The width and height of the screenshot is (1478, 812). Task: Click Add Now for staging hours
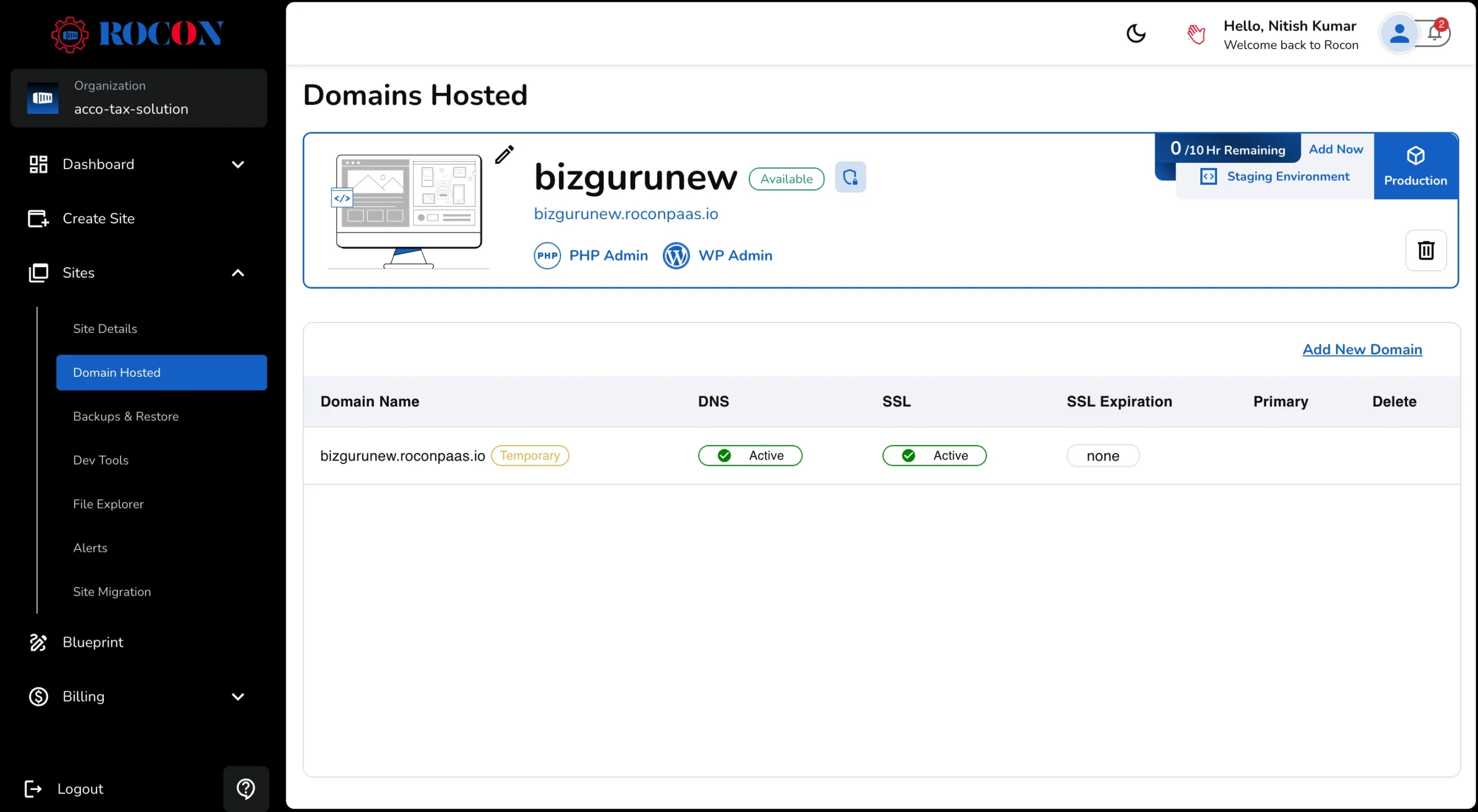(x=1335, y=148)
